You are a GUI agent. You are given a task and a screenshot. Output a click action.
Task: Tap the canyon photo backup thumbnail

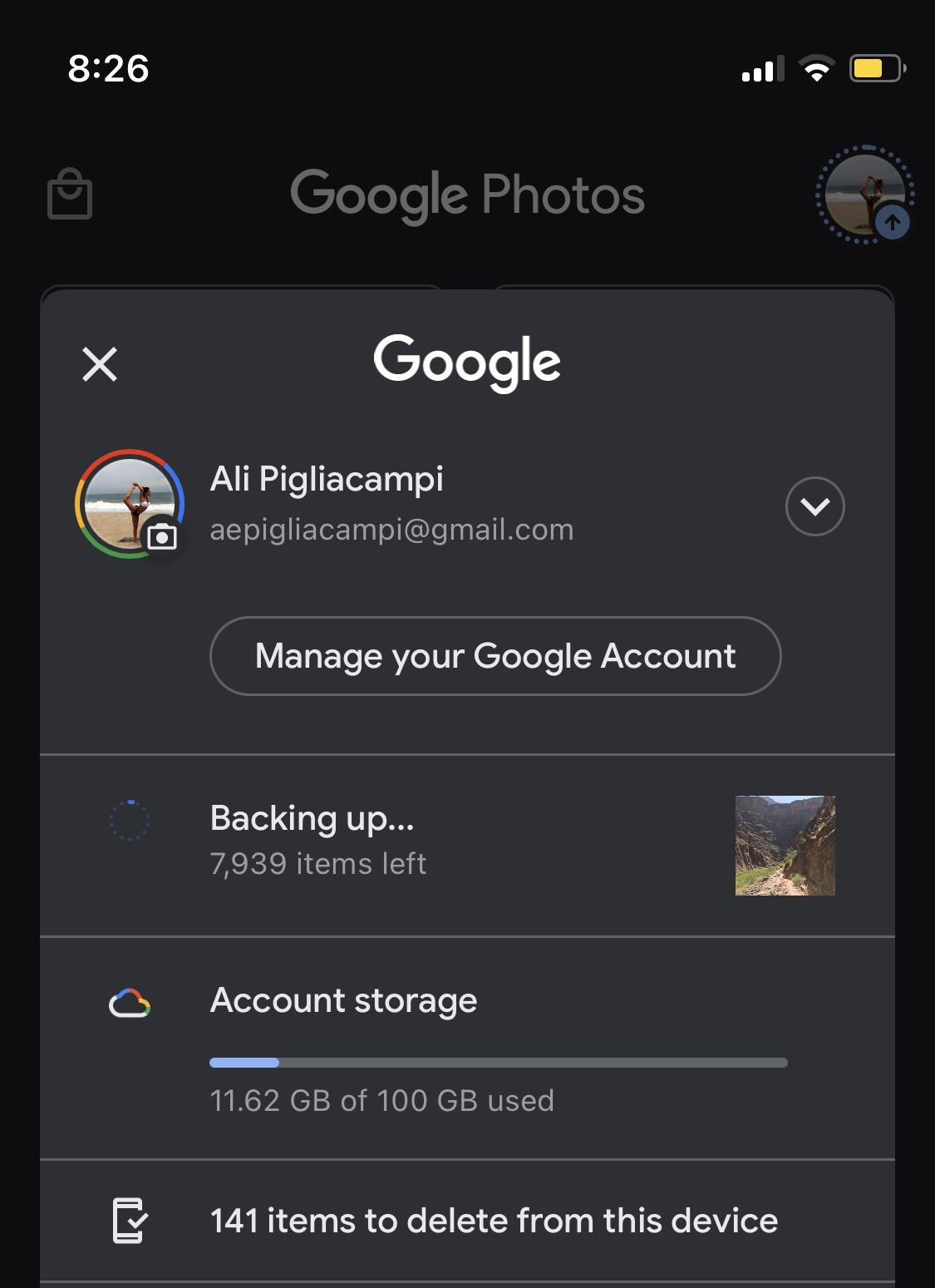pos(785,845)
